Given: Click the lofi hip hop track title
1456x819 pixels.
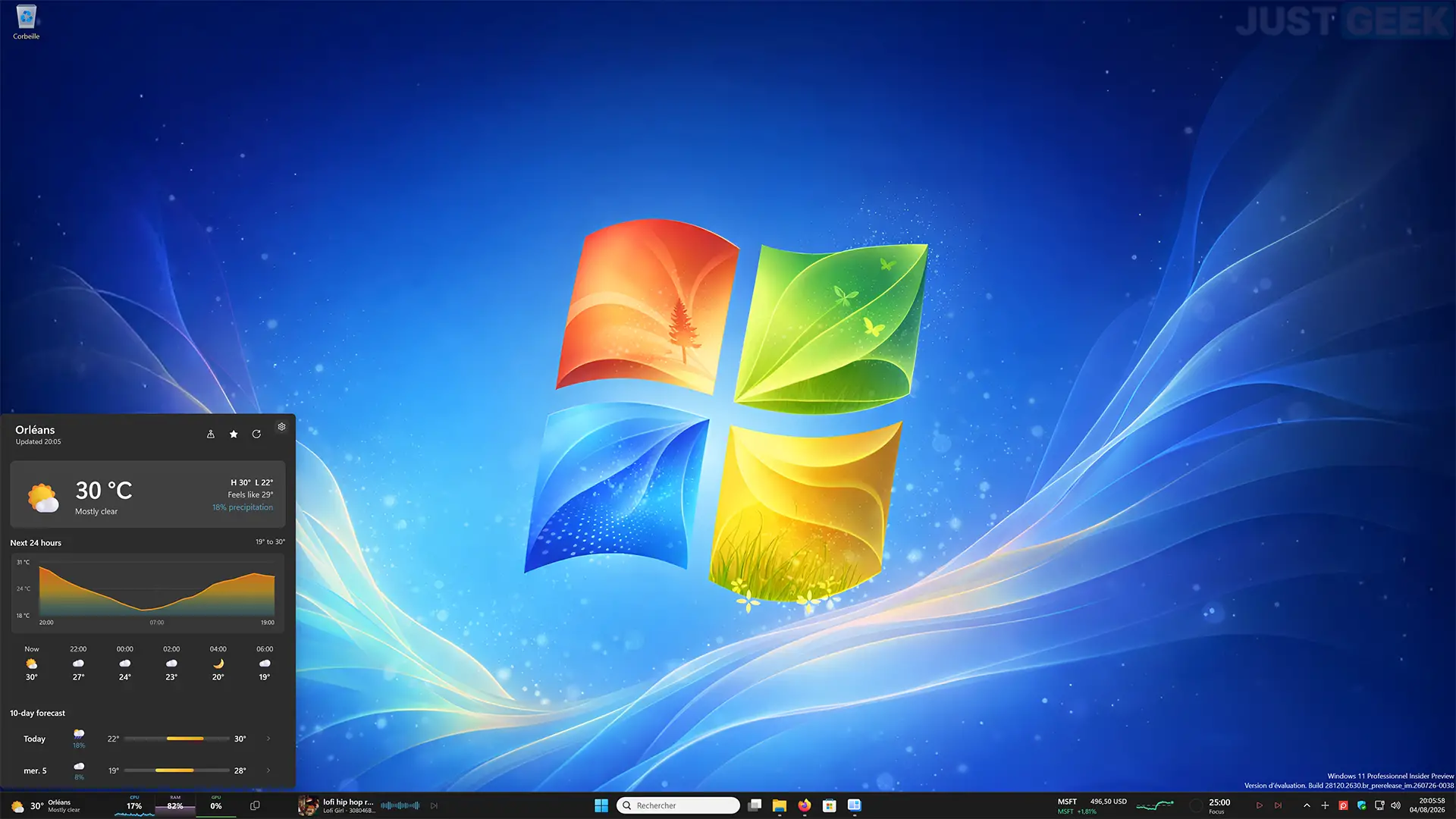Looking at the screenshot, I should point(348,802).
